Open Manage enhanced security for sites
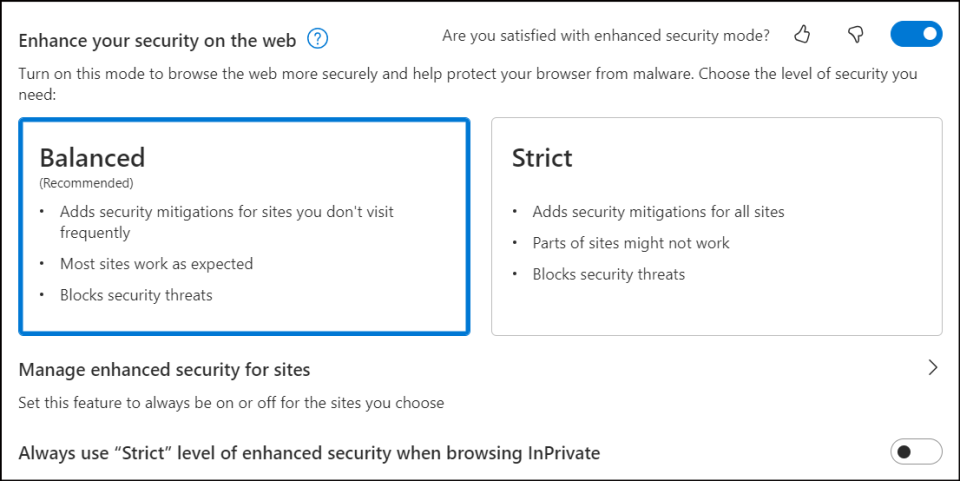Screen dimensions: 960x481 point(165,370)
